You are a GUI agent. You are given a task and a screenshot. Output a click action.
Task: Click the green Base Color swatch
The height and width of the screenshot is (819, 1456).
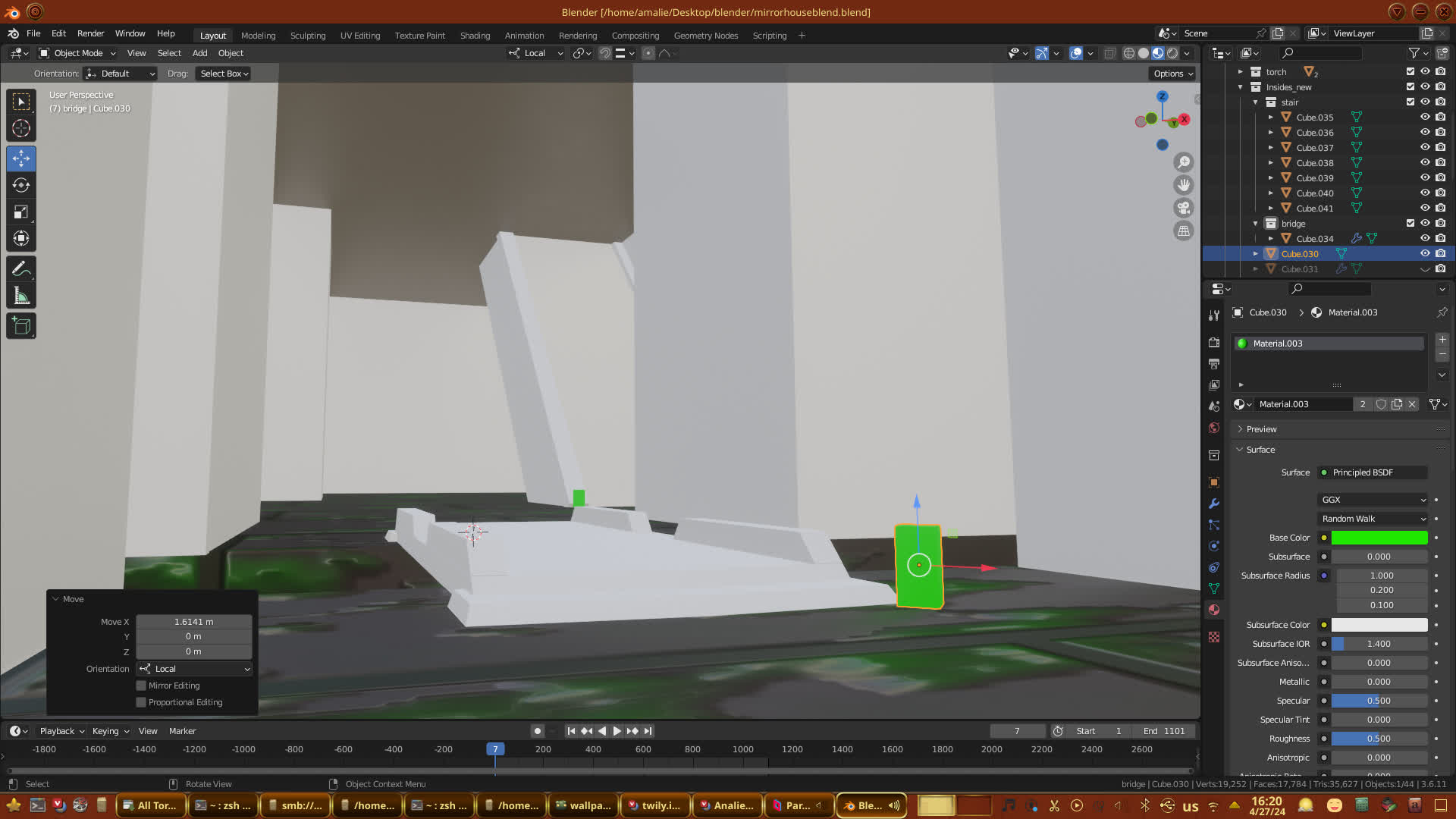[1379, 538]
